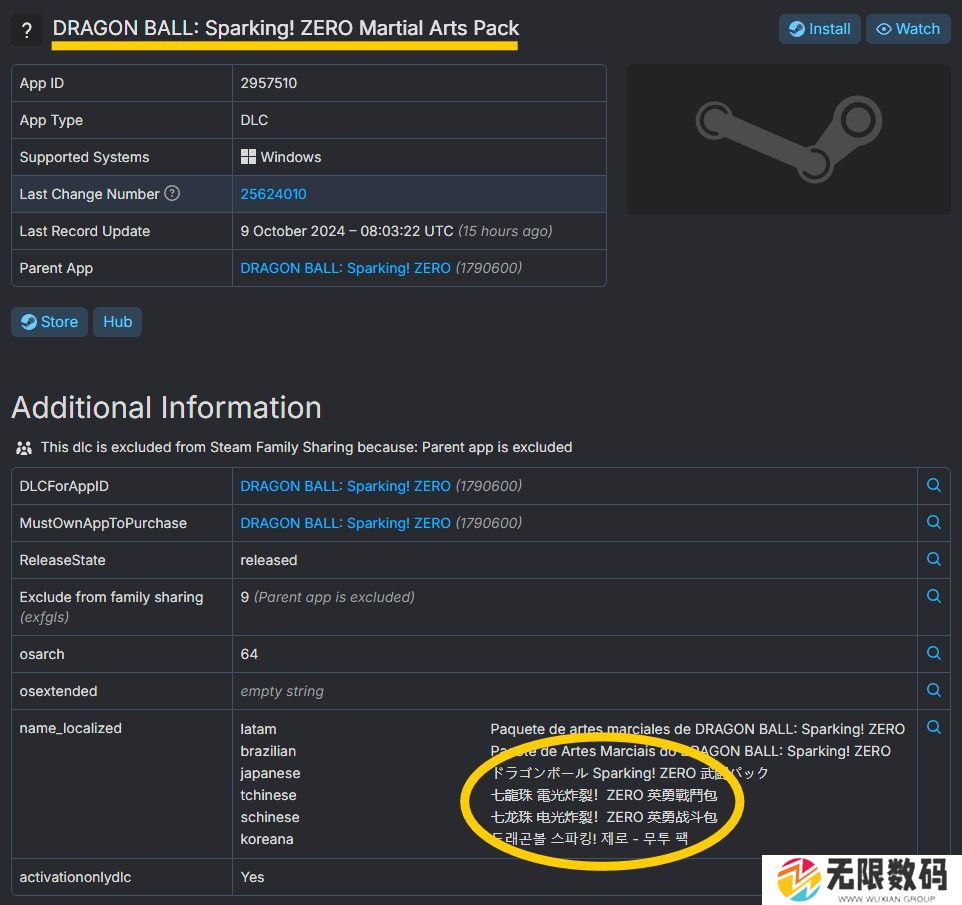Open the Hub page
The width and height of the screenshot is (962, 905).
117,321
